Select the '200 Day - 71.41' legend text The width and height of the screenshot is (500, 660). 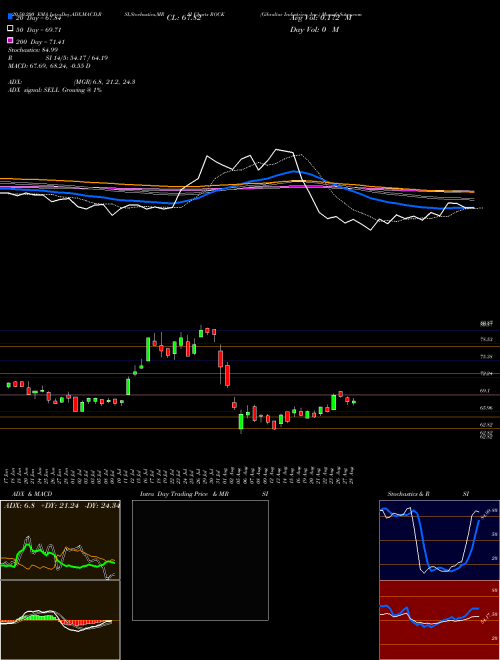(x=40, y=42)
